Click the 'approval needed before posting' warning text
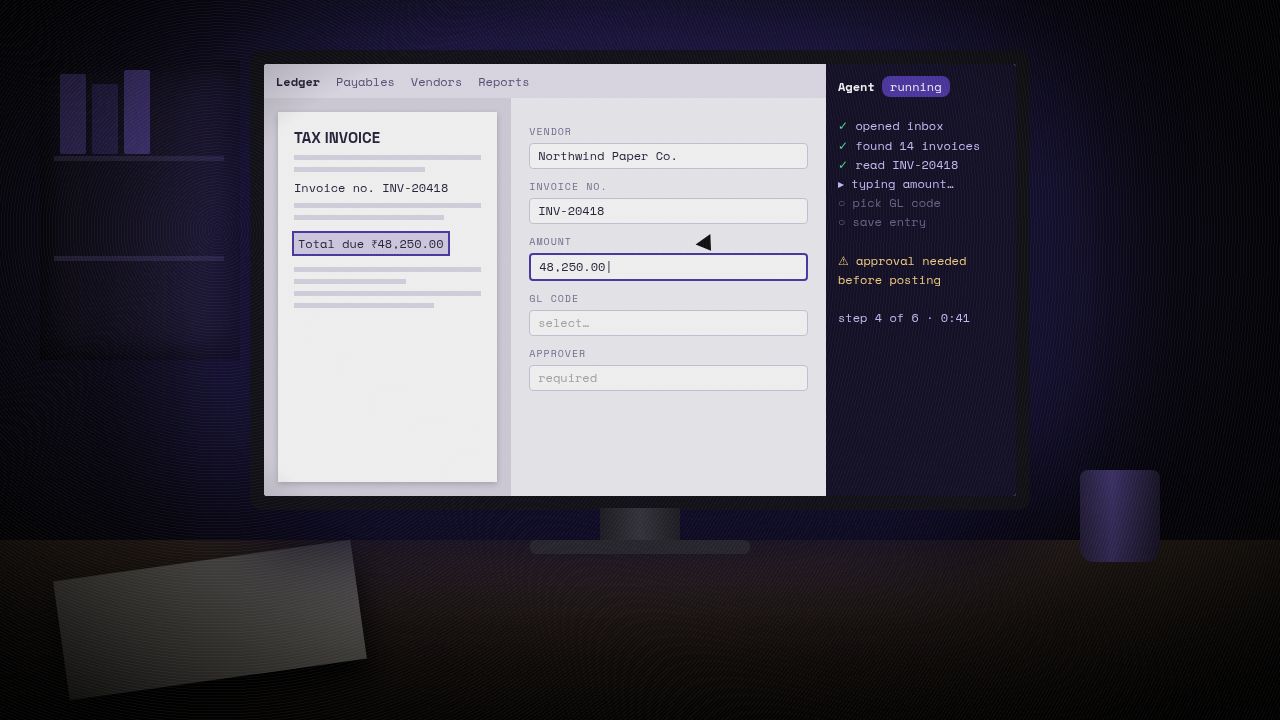Image resolution: width=1280 pixels, height=720 pixels. (902, 270)
